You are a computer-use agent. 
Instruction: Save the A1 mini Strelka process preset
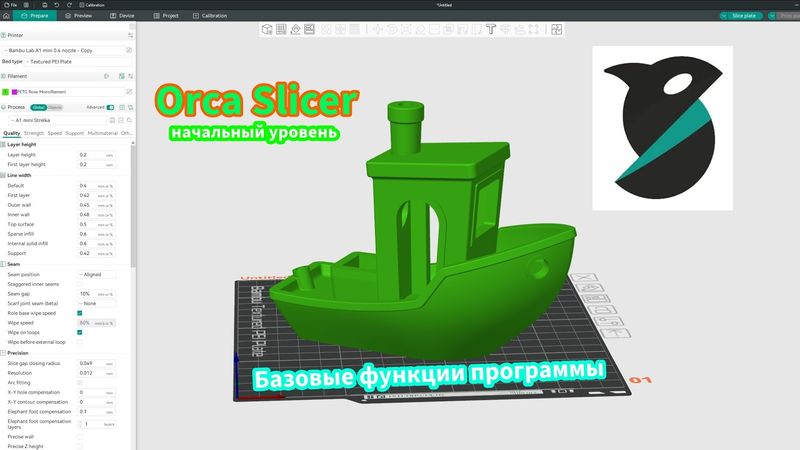click(x=112, y=120)
